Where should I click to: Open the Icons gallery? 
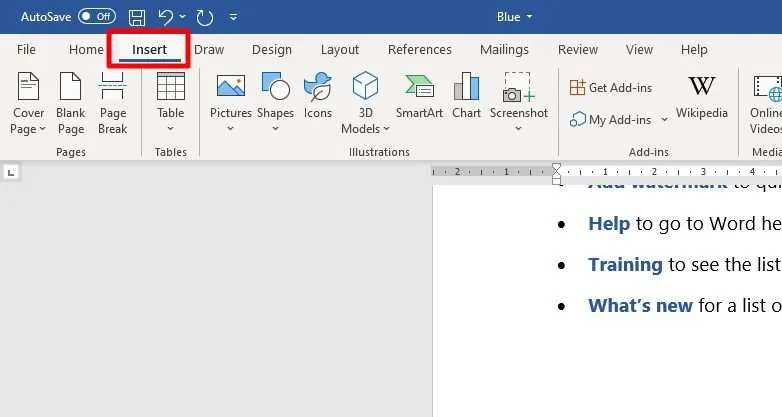tap(318, 96)
